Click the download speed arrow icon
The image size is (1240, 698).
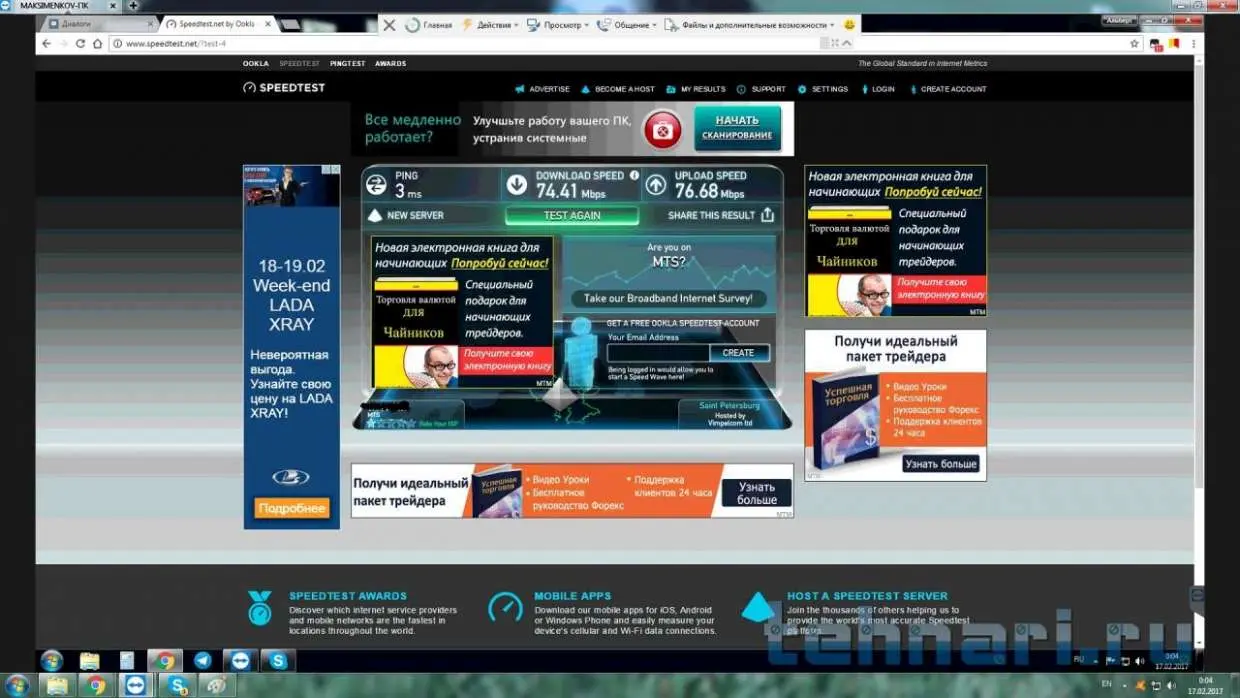coord(516,184)
